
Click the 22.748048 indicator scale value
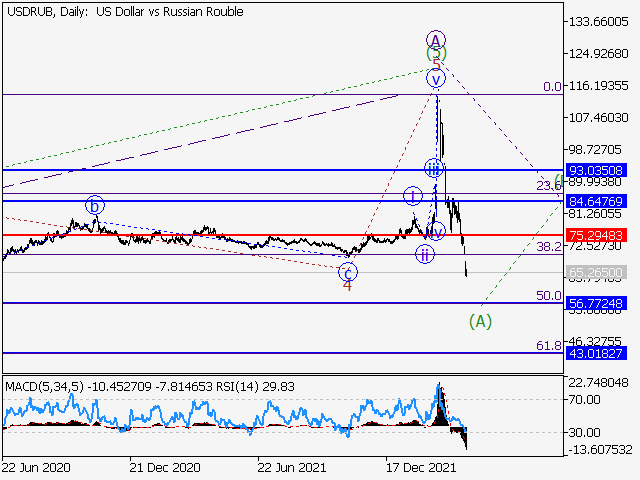pyautogui.click(x=598, y=383)
